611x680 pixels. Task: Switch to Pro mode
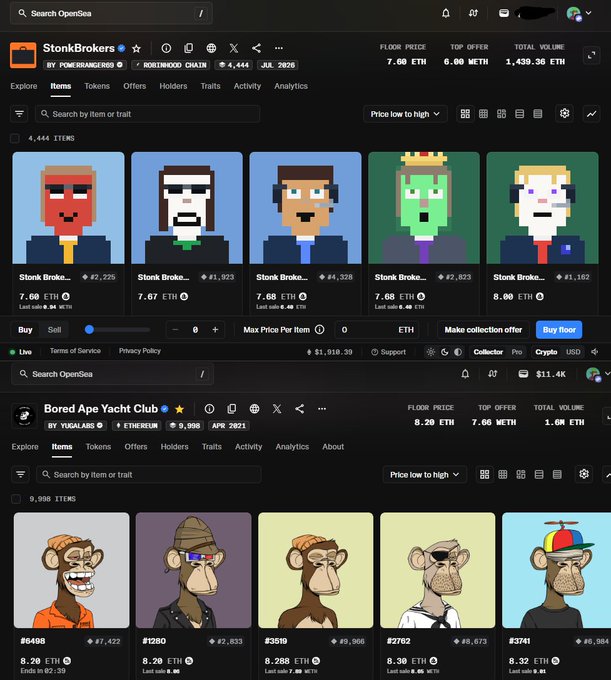(517, 352)
